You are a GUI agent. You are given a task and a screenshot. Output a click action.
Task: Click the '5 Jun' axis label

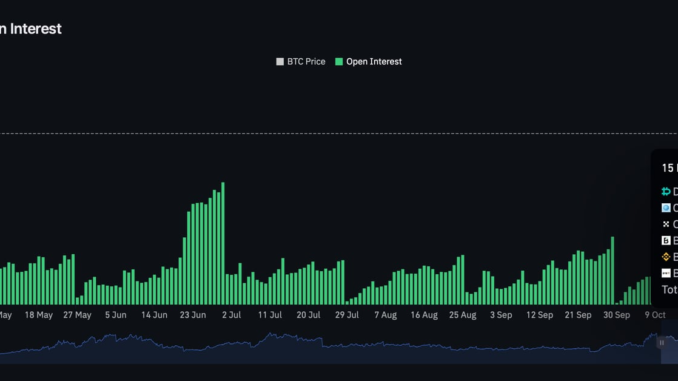click(116, 315)
